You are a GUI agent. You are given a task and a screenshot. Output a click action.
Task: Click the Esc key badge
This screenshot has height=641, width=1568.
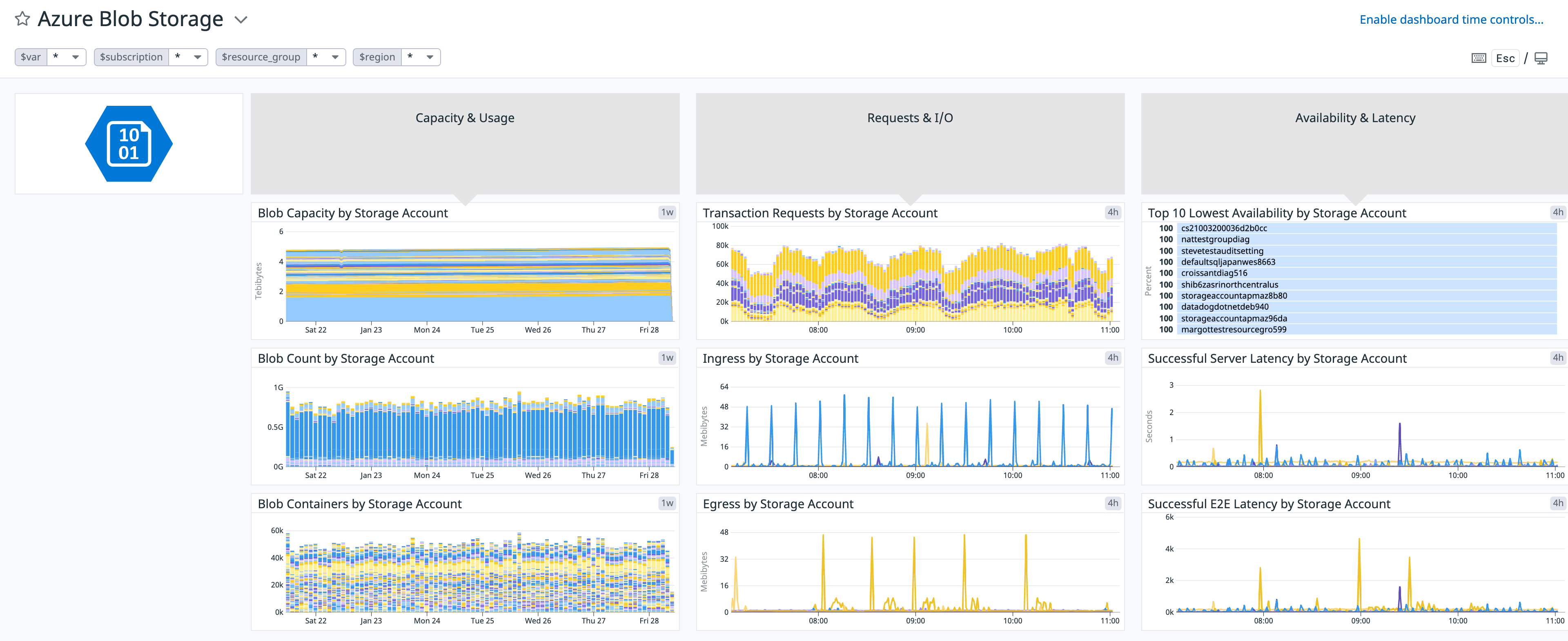click(1505, 58)
